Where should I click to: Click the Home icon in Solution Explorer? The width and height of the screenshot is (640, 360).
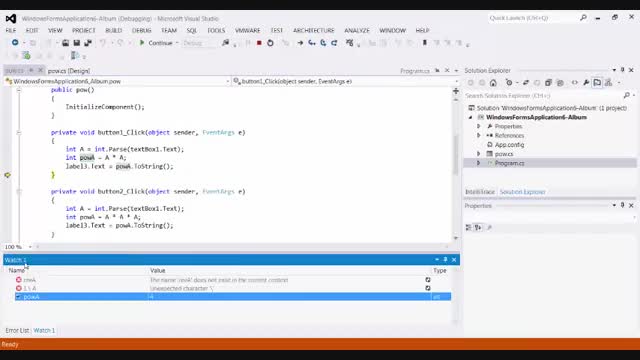pos(493,83)
